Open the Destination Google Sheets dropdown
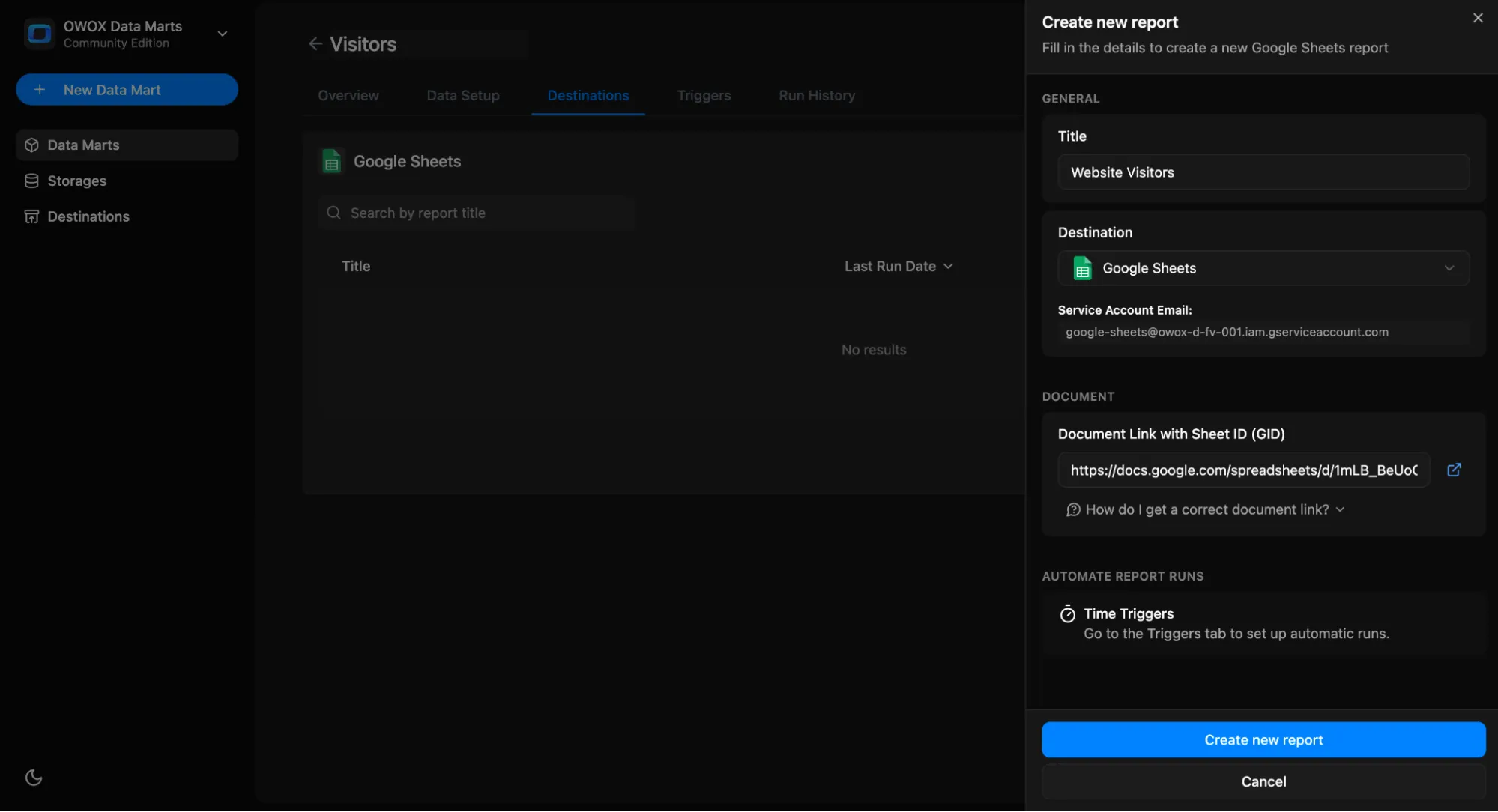1498x812 pixels. point(1263,268)
